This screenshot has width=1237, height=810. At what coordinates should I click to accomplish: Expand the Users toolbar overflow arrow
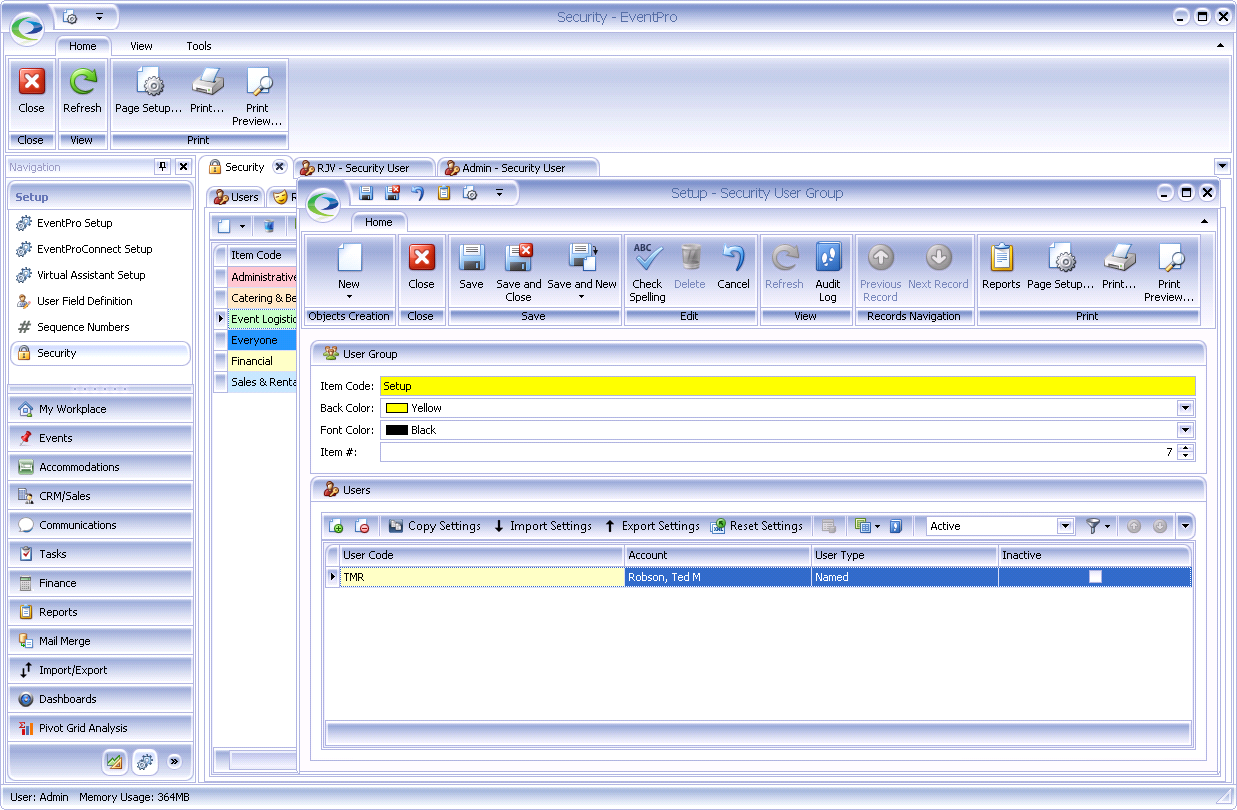tap(1185, 526)
